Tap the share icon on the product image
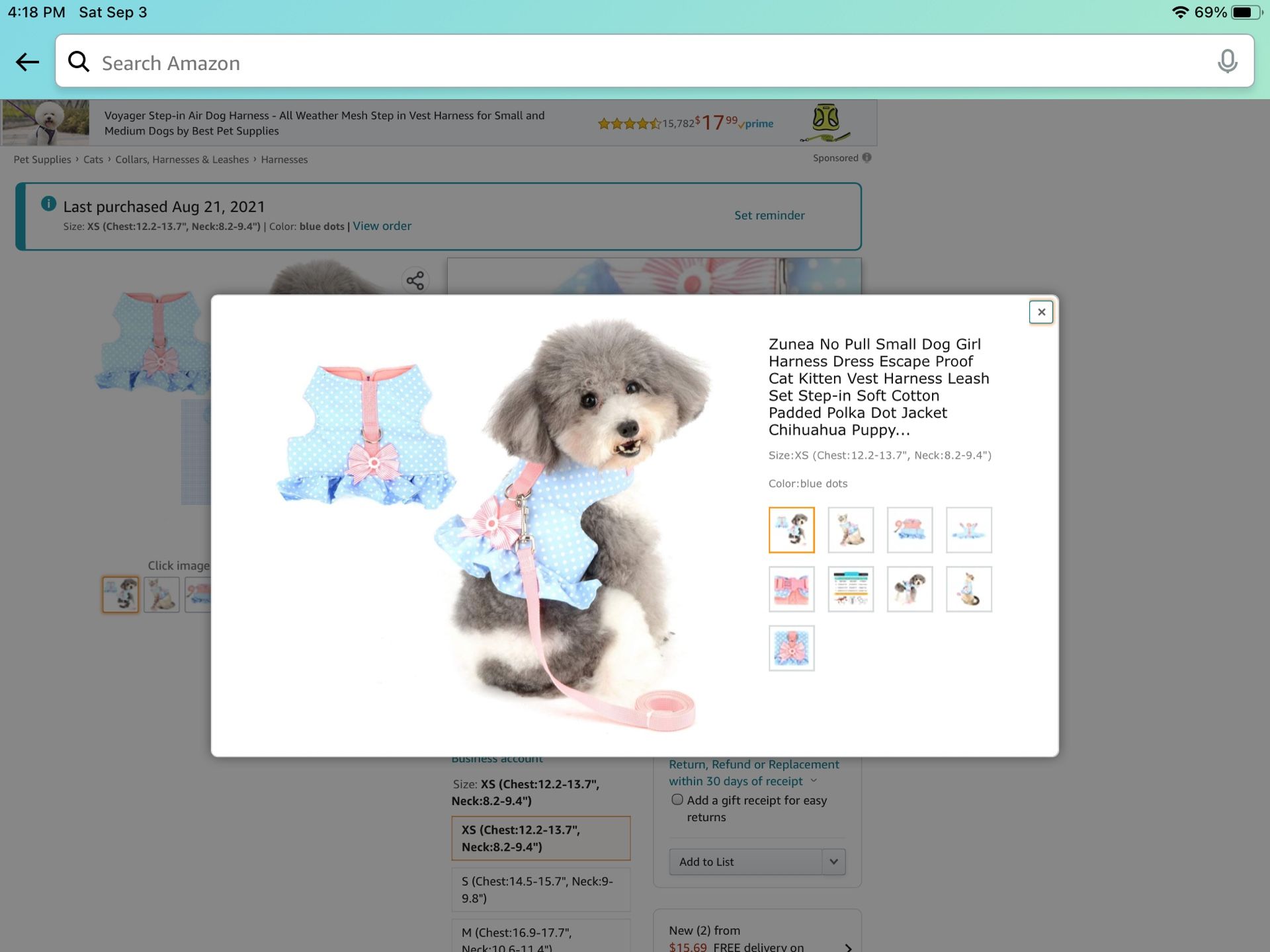The width and height of the screenshot is (1270, 952). pyautogui.click(x=416, y=280)
